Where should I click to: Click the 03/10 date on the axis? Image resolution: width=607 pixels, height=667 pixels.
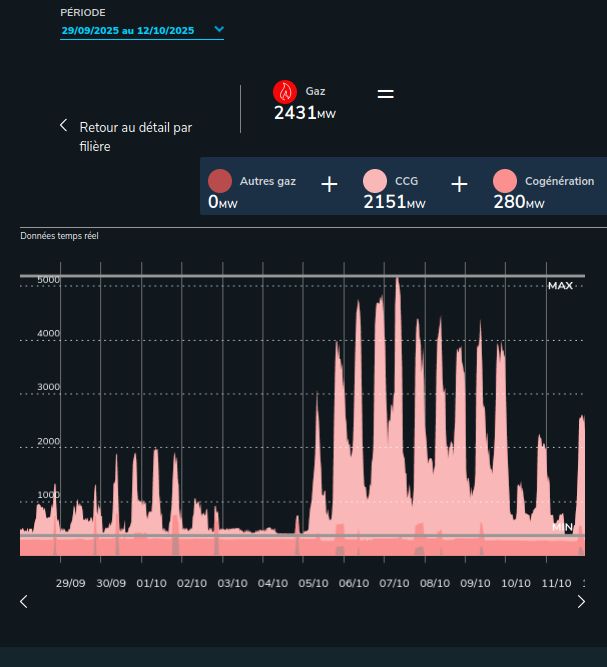[232, 583]
